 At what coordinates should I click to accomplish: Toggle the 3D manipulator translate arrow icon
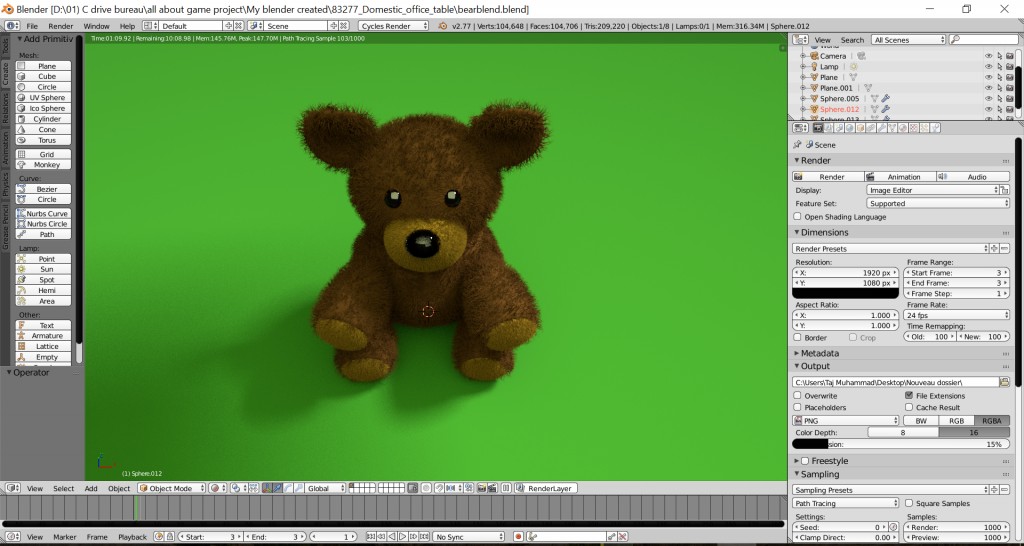click(278, 488)
